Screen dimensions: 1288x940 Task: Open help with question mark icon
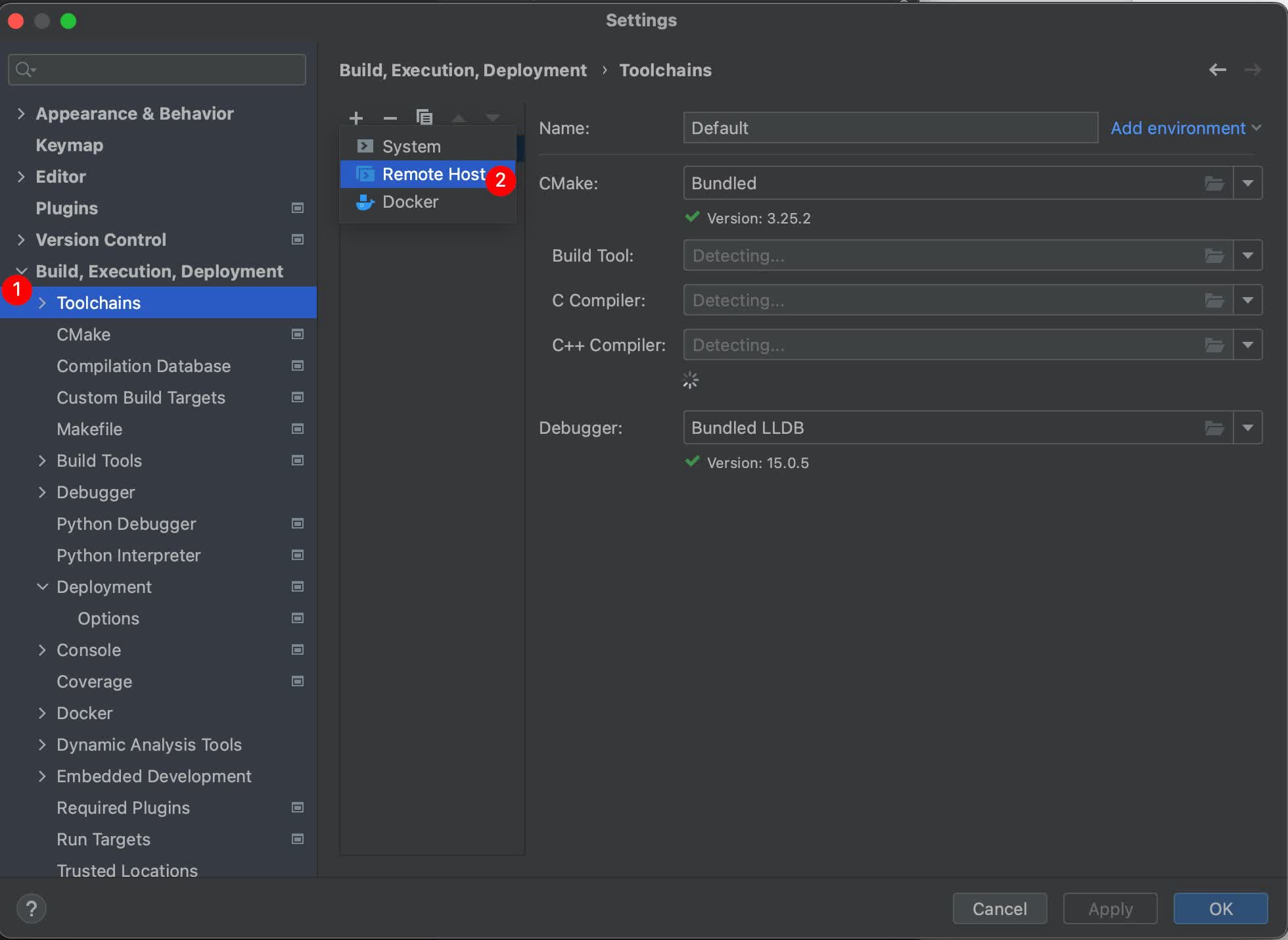(31, 908)
